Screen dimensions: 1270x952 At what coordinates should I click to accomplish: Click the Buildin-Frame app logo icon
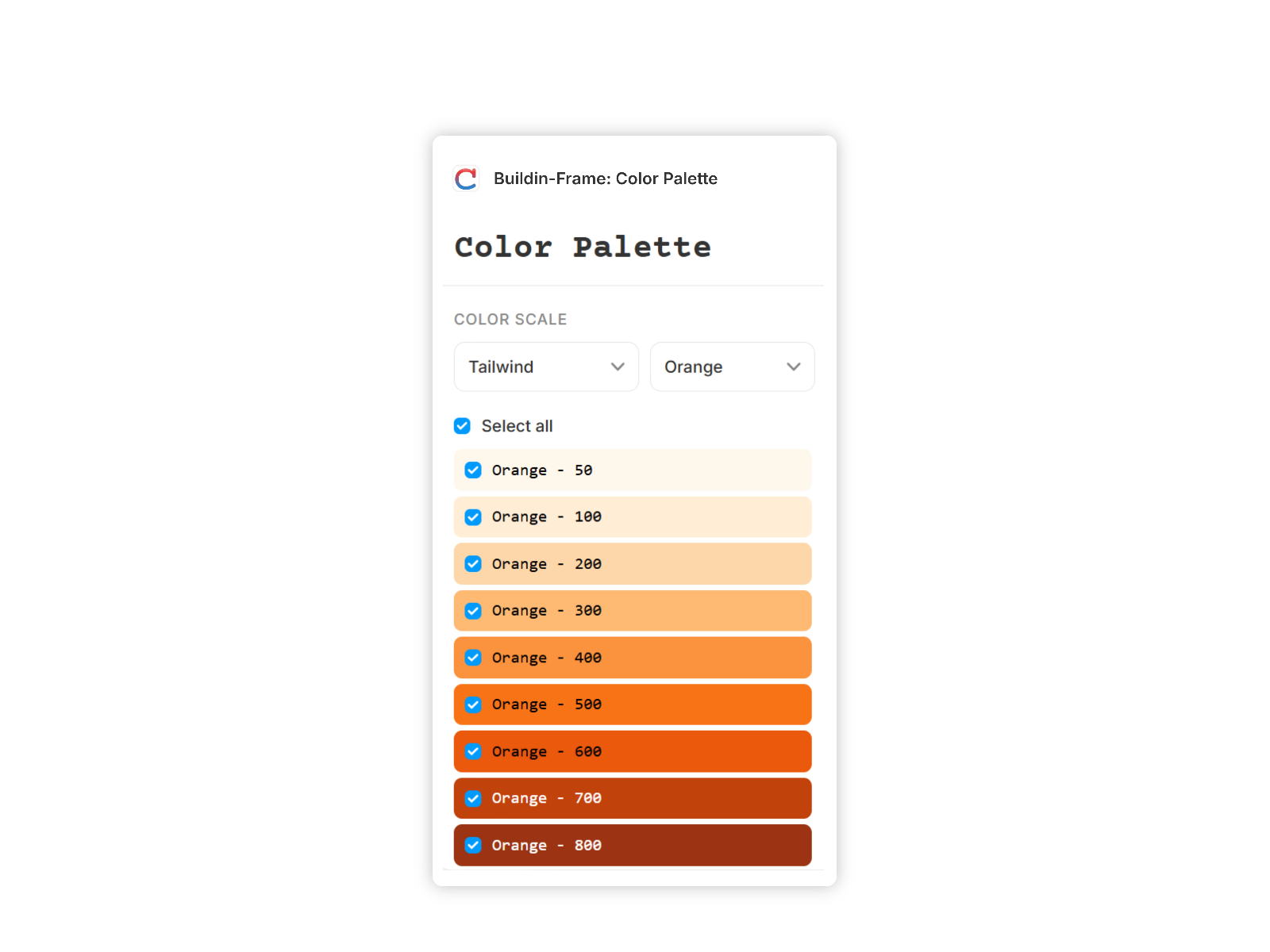point(466,178)
